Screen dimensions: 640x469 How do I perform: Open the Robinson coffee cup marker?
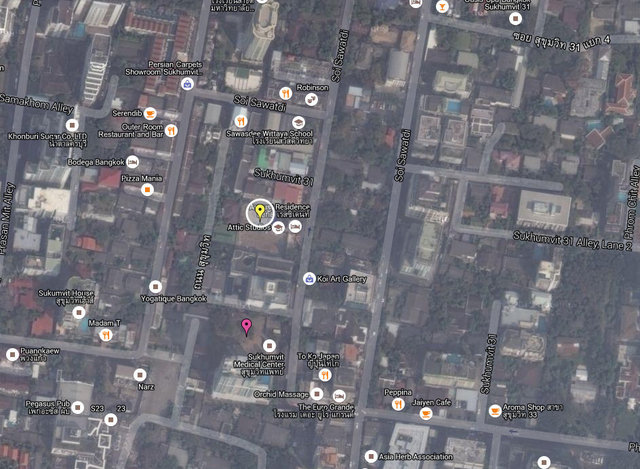point(311,99)
